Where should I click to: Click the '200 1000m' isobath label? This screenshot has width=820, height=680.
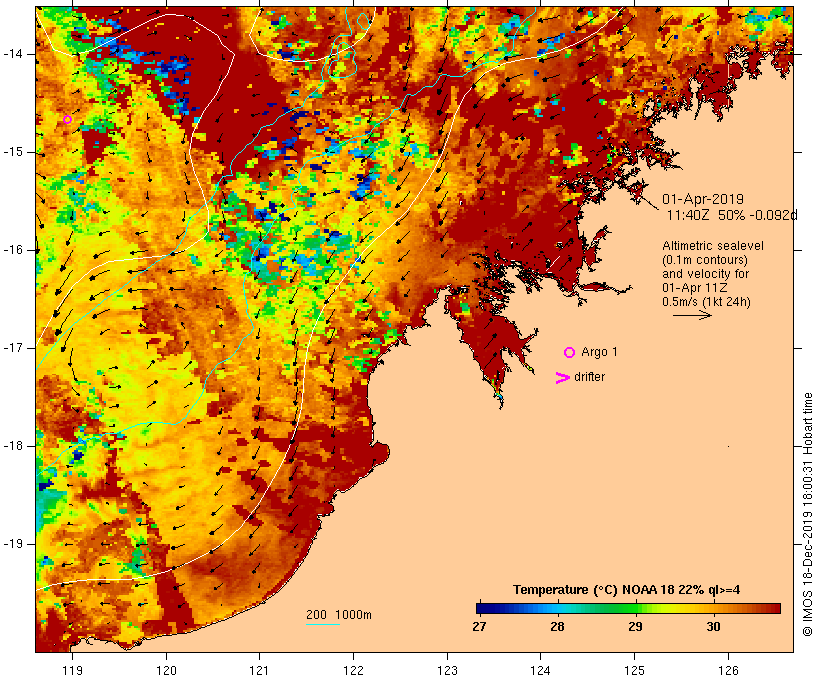(339, 615)
